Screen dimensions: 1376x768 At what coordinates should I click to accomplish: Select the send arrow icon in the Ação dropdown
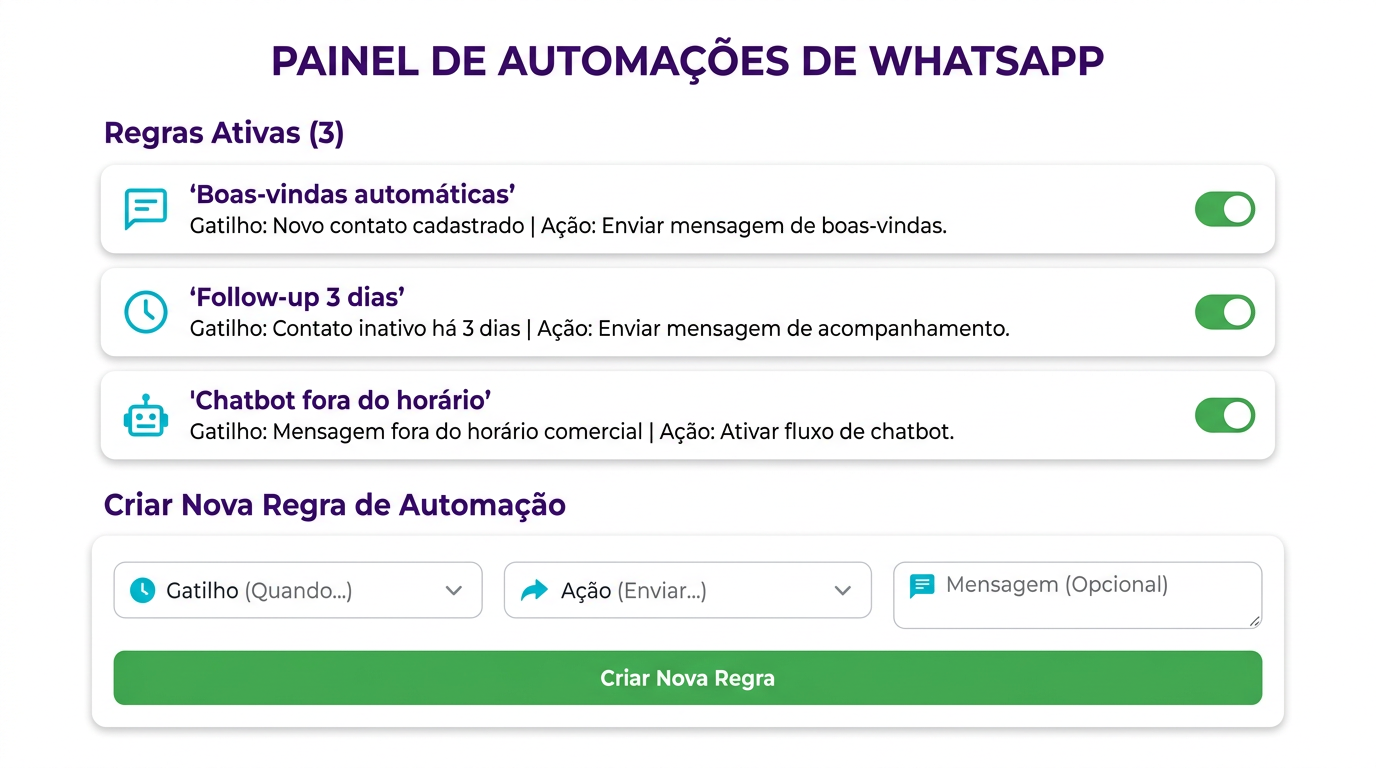(533, 590)
